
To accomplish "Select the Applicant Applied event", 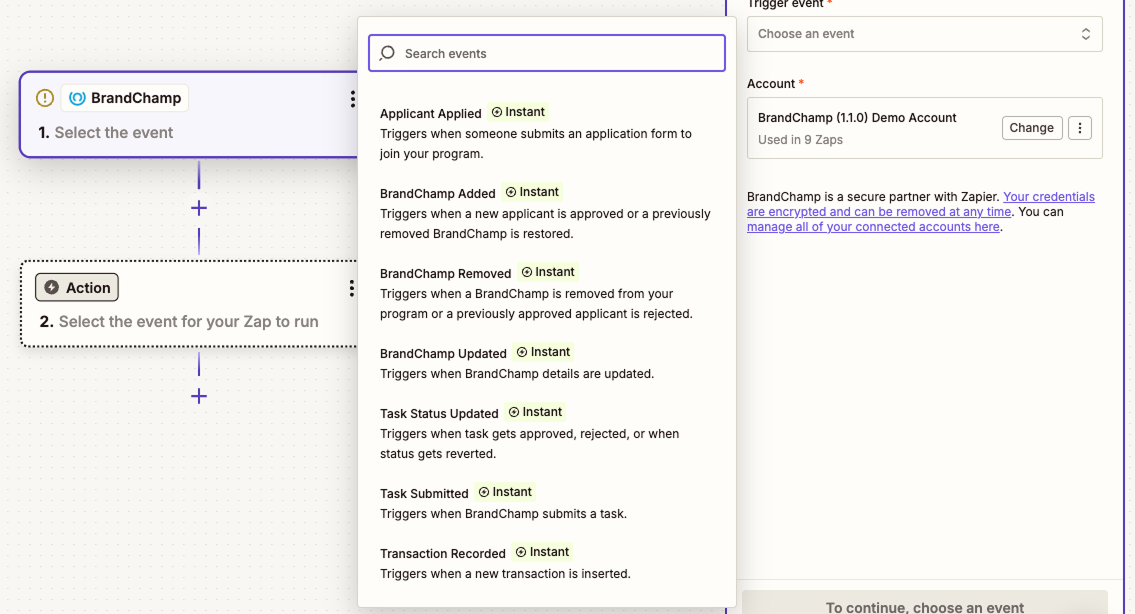I will (x=547, y=133).
